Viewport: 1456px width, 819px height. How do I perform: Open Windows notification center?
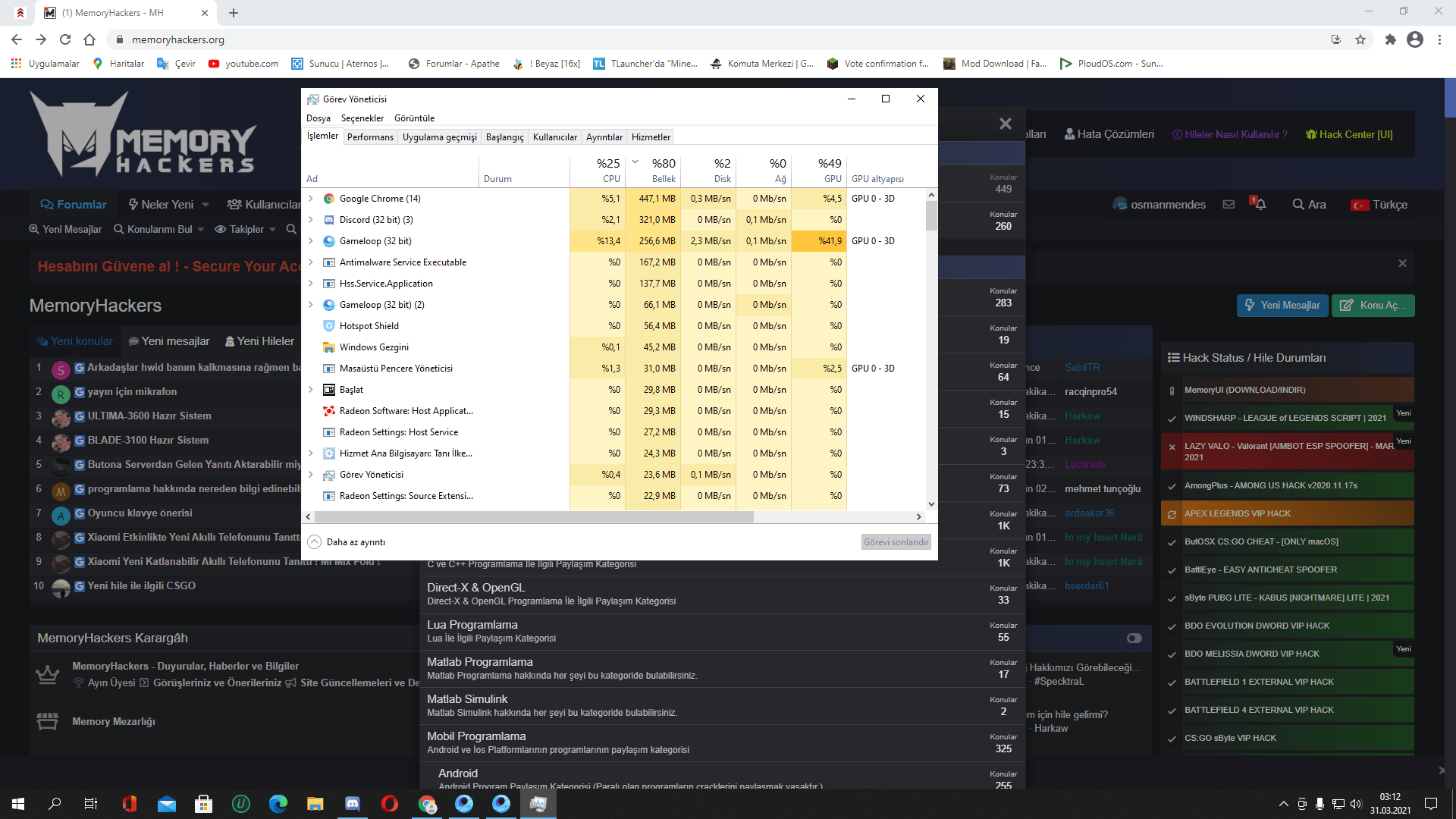click(x=1431, y=804)
